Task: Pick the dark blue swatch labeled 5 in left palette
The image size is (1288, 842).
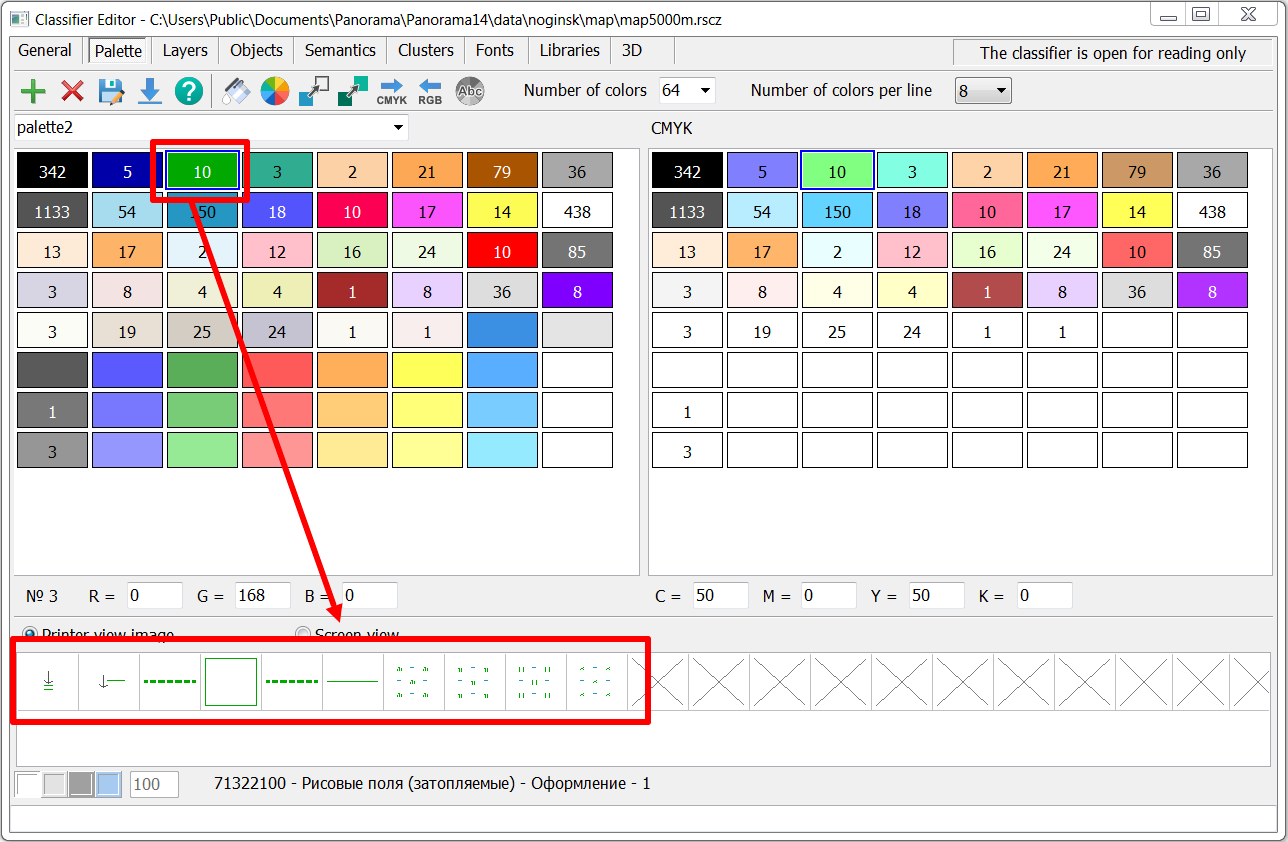Action: pyautogui.click(x=127, y=171)
